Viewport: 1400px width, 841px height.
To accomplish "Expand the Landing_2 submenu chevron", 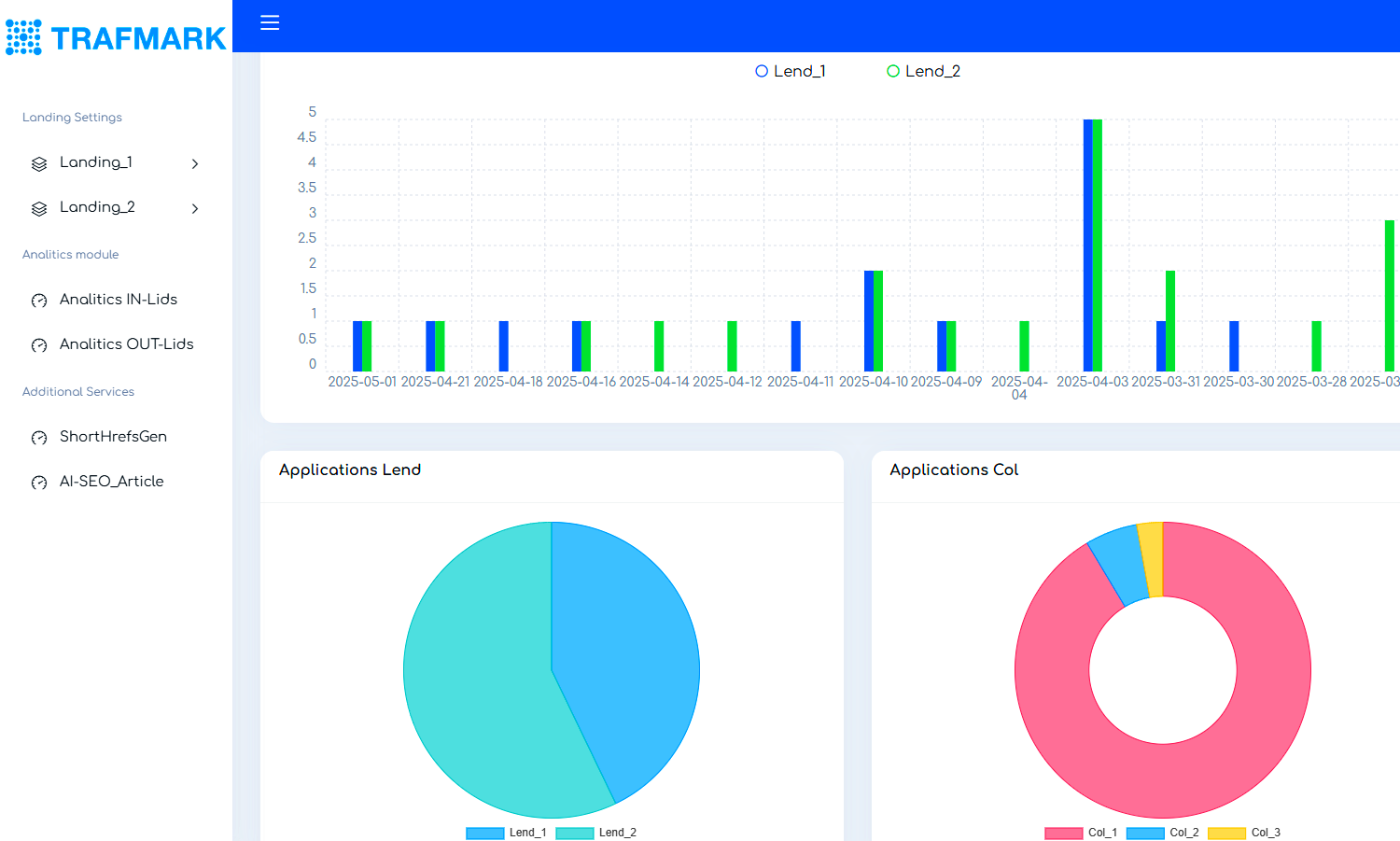I will (195, 209).
